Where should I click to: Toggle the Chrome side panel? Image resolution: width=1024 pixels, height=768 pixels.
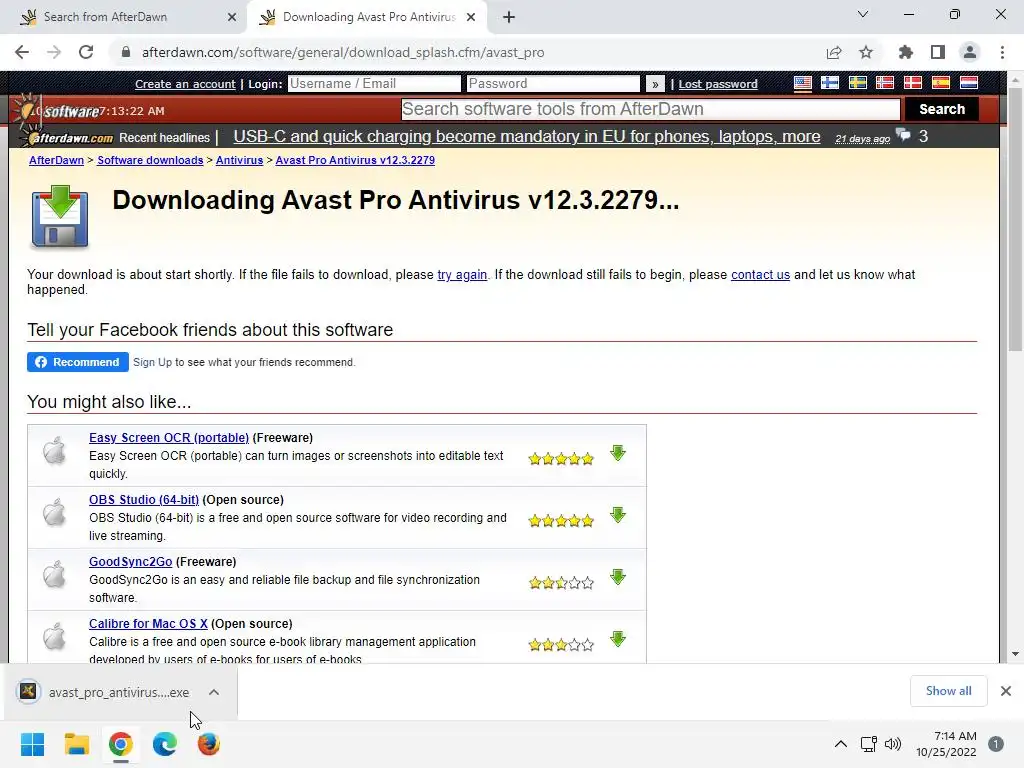(x=938, y=52)
